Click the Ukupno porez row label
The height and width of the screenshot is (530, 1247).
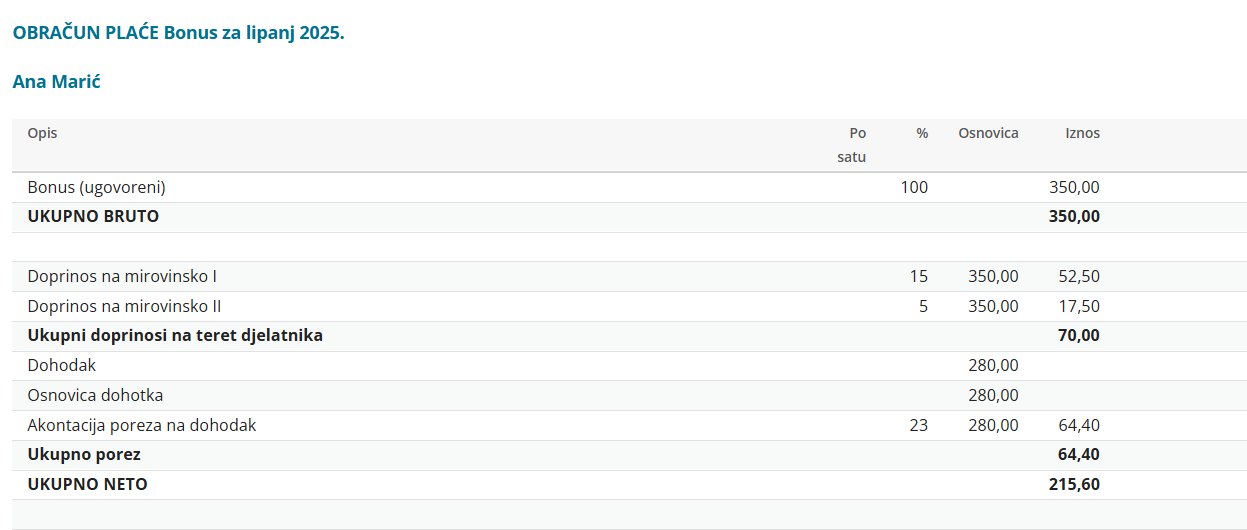[84, 455]
